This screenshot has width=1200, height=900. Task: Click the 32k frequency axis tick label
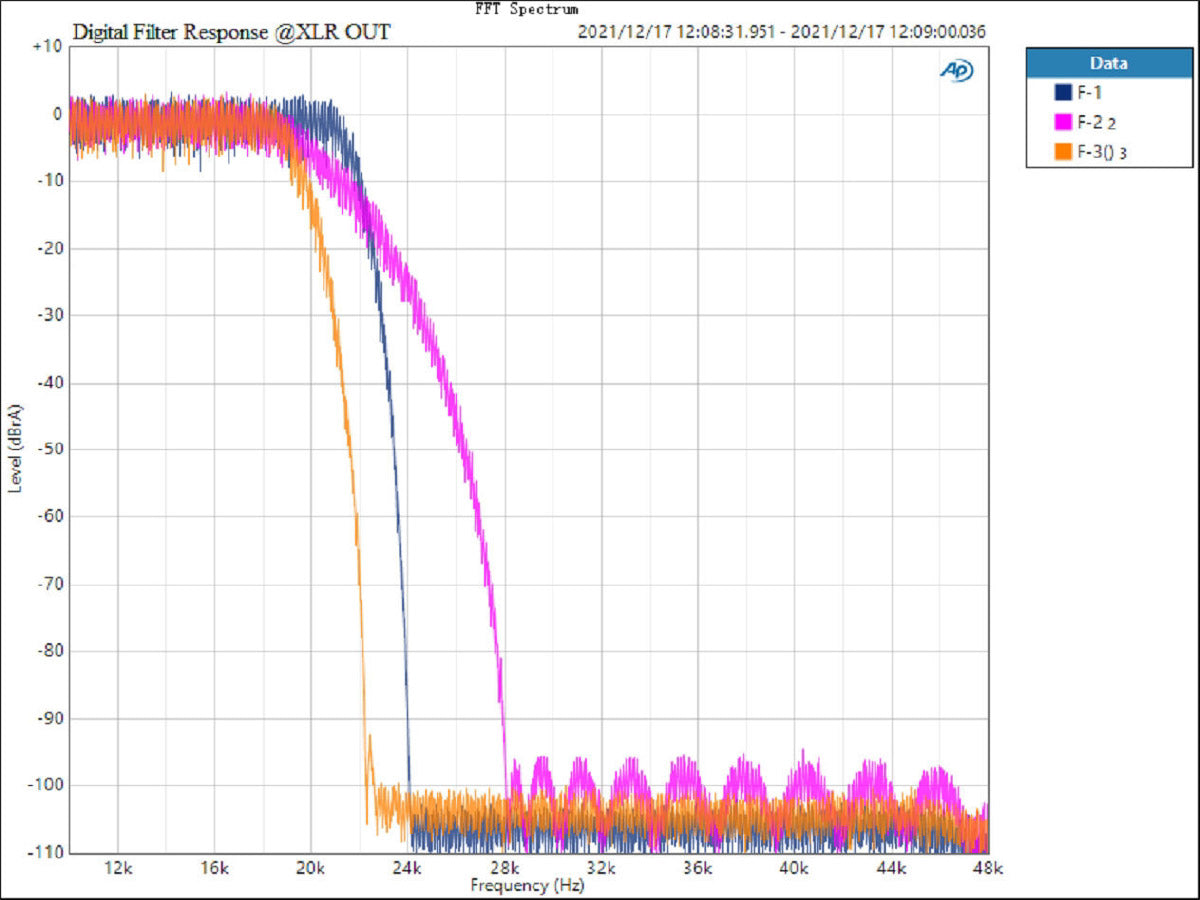coord(600,868)
